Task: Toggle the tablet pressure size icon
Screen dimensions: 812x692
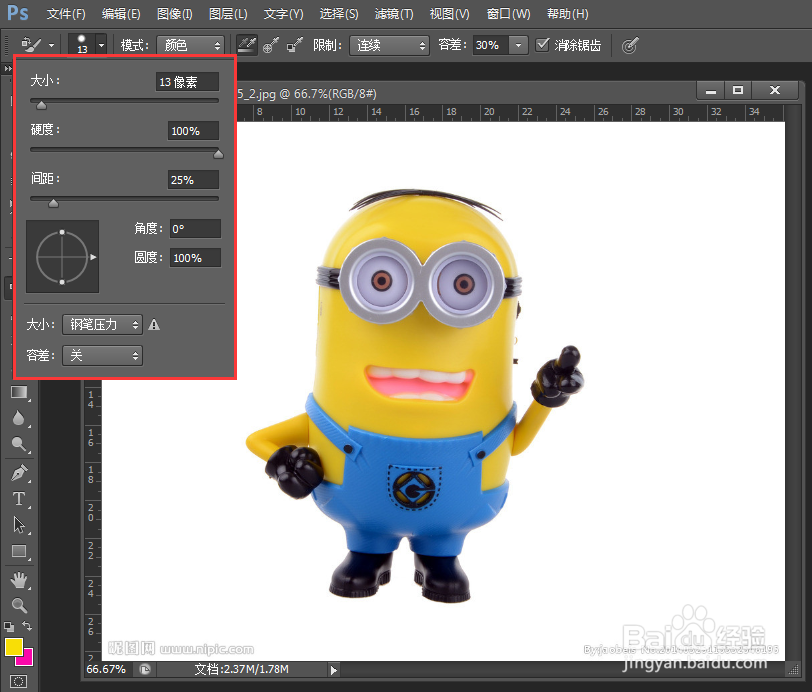Action: coord(629,46)
